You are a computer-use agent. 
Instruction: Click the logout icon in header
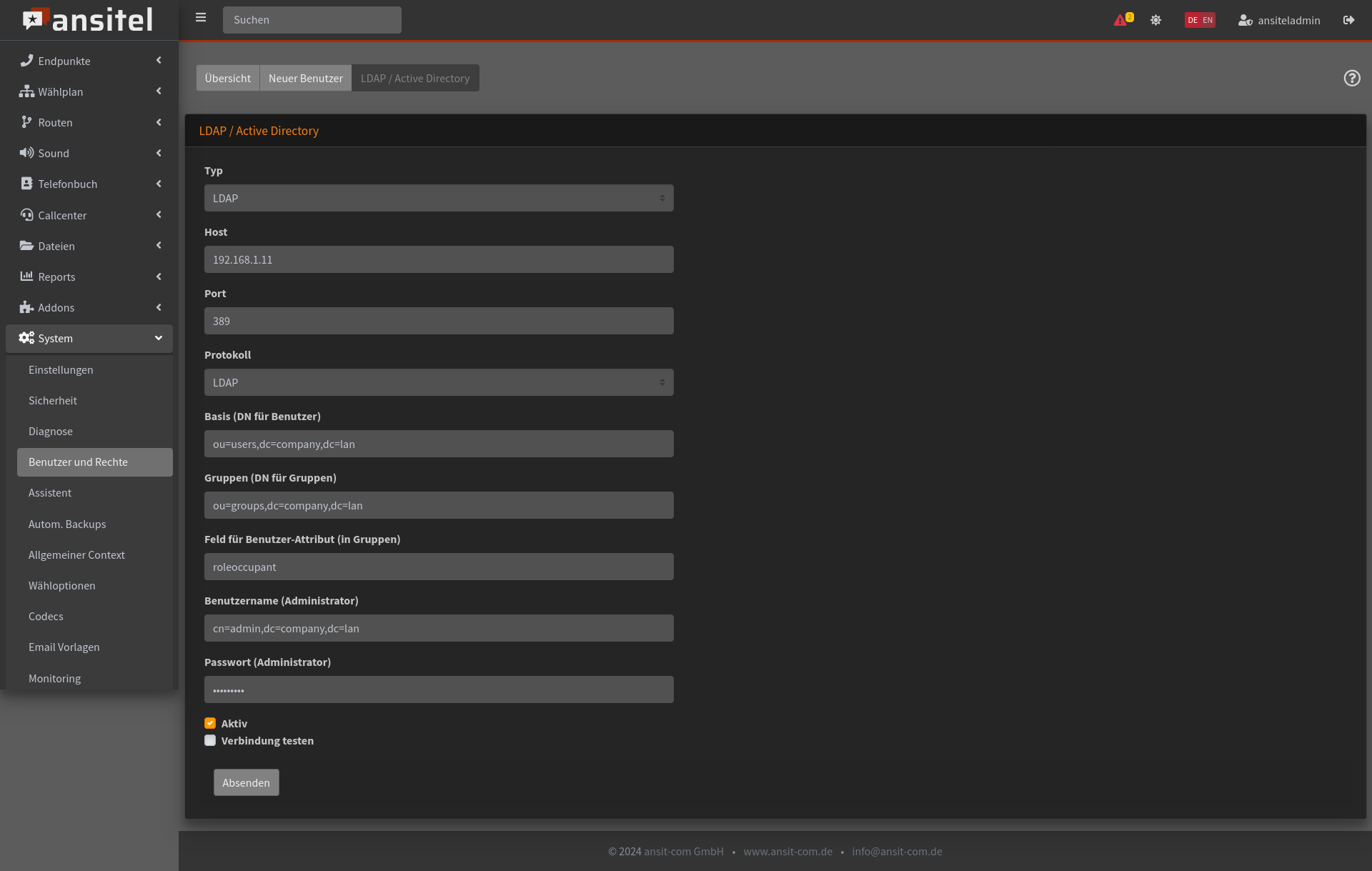click(1348, 20)
